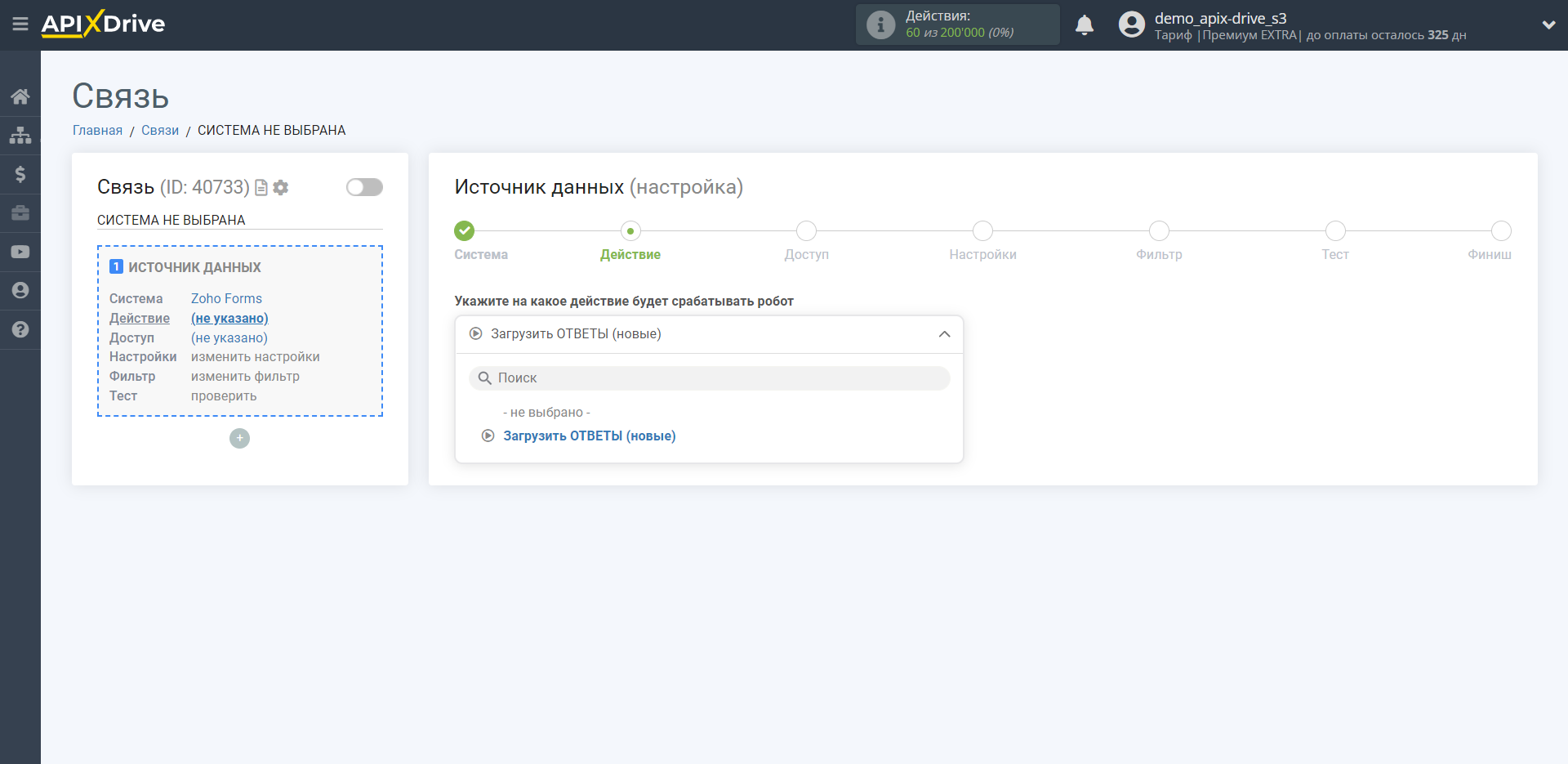
Task: Click the connection notes document icon
Action: point(261,188)
